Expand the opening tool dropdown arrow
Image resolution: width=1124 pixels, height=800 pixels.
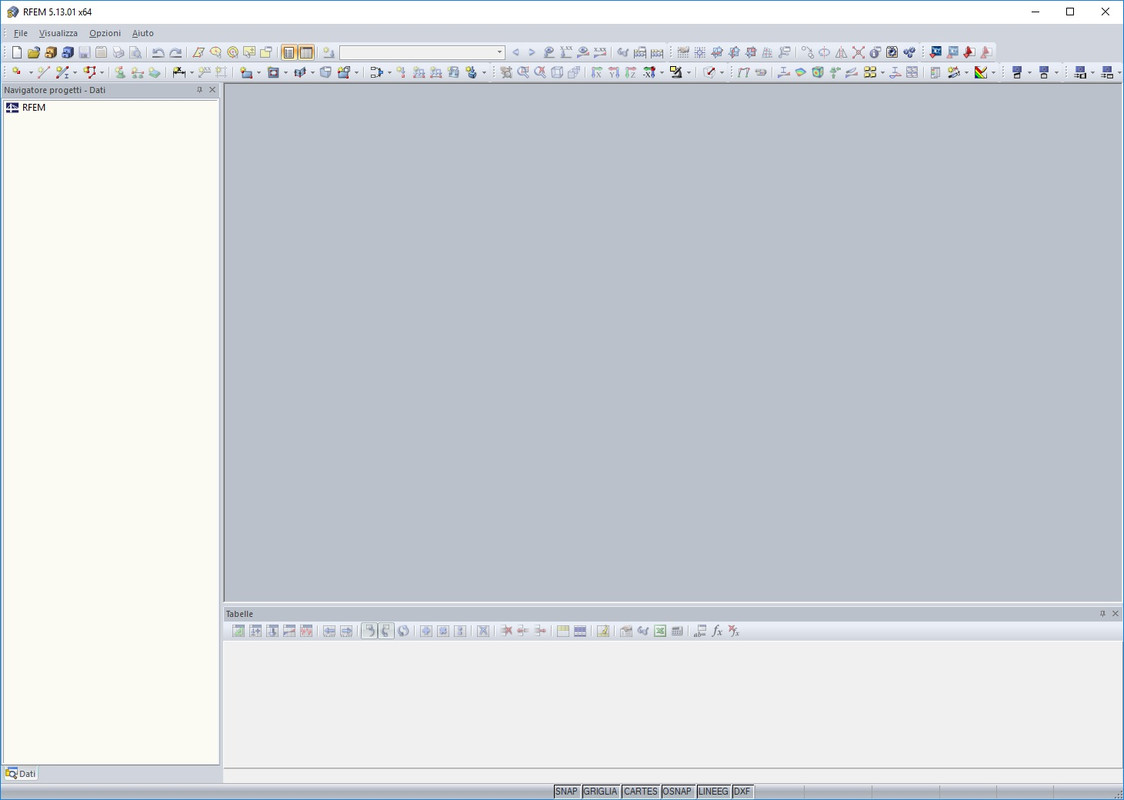[285, 72]
